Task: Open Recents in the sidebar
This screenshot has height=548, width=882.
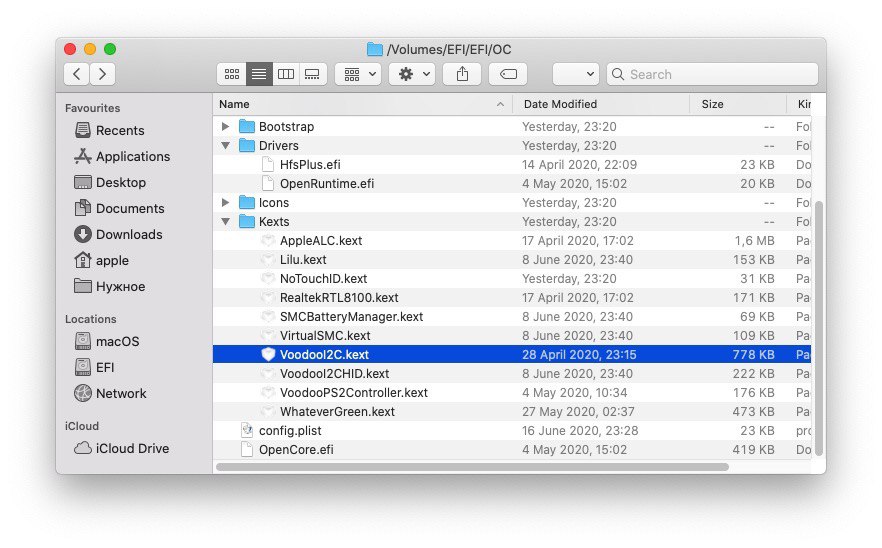Action: coord(110,131)
